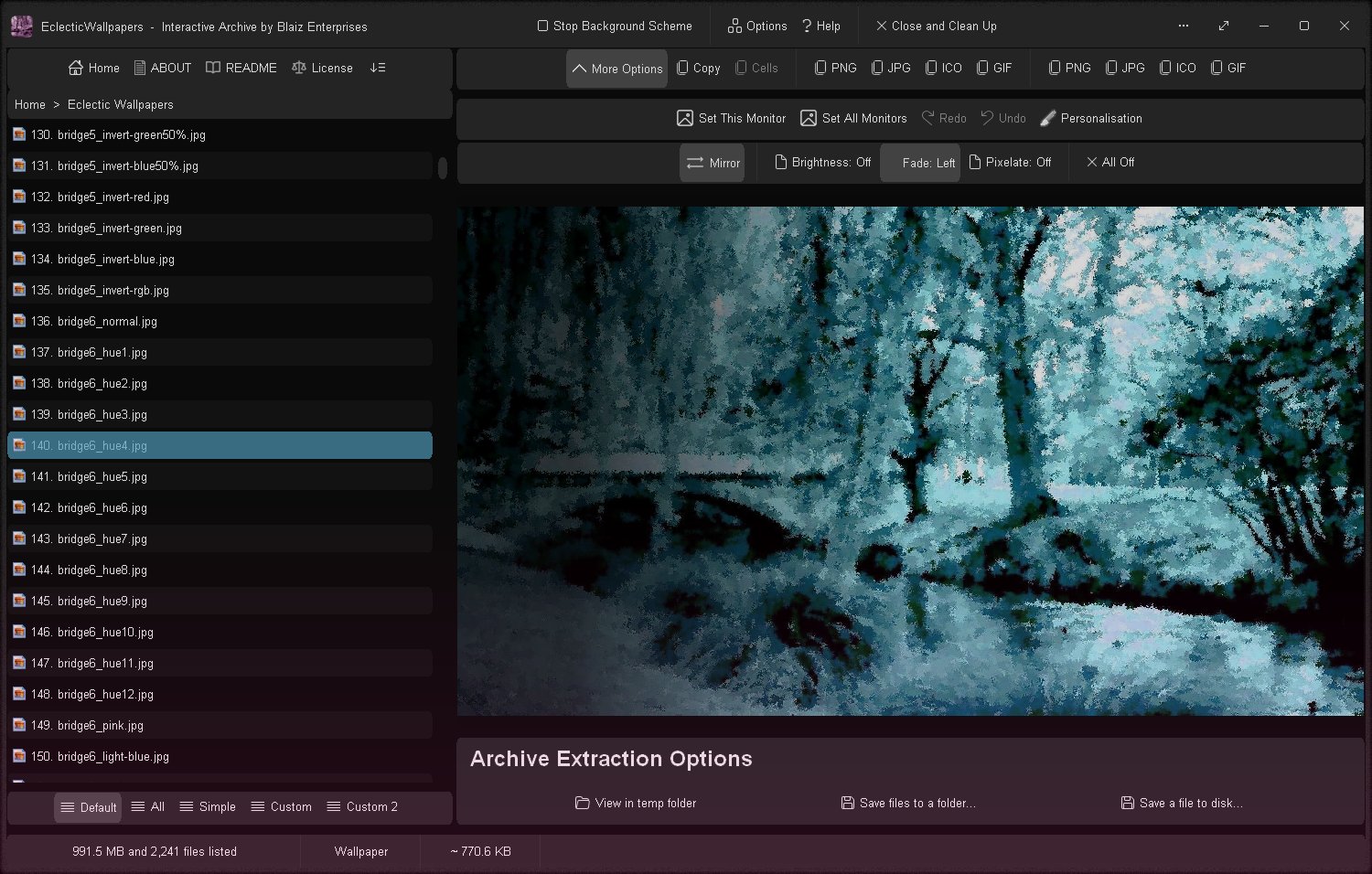Copy the current wallpaper using Copy

[x=698, y=68]
